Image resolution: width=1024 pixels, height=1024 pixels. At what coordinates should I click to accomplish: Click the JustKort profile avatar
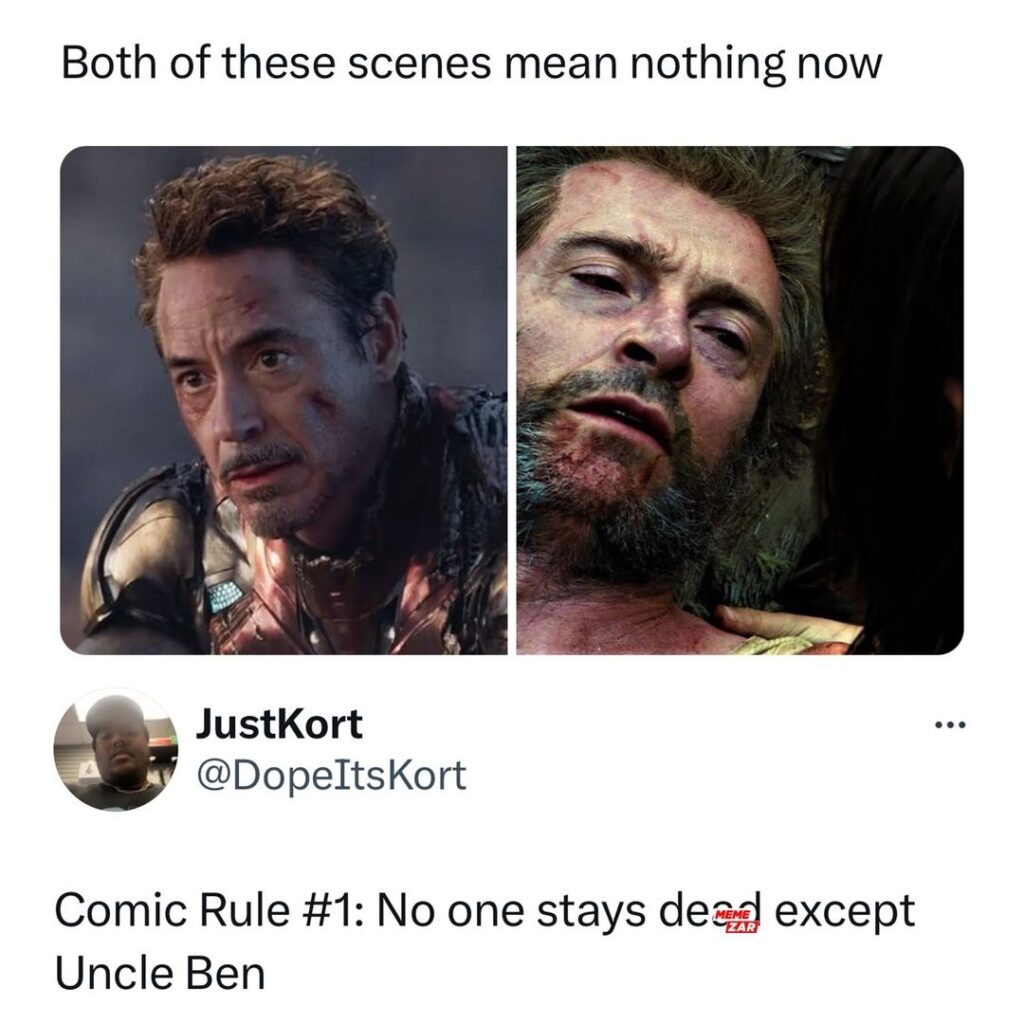coord(117,751)
